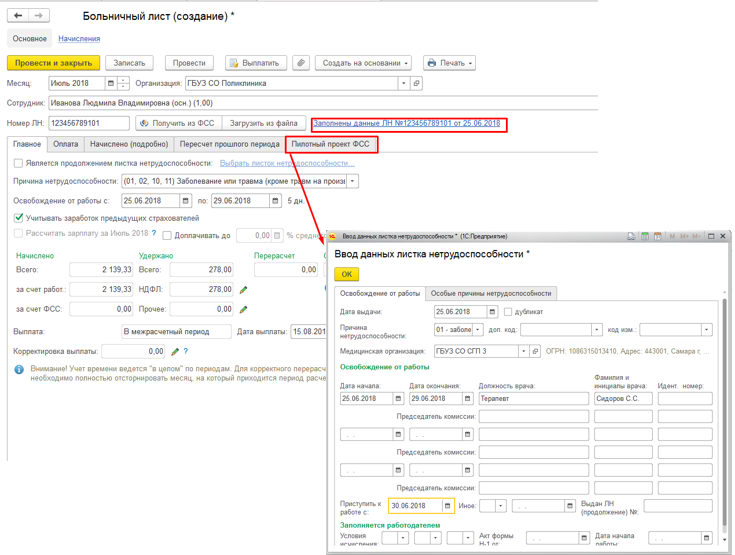
Task: Switch to Пилотный проект ФСС tab
Action: click(x=330, y=144)
